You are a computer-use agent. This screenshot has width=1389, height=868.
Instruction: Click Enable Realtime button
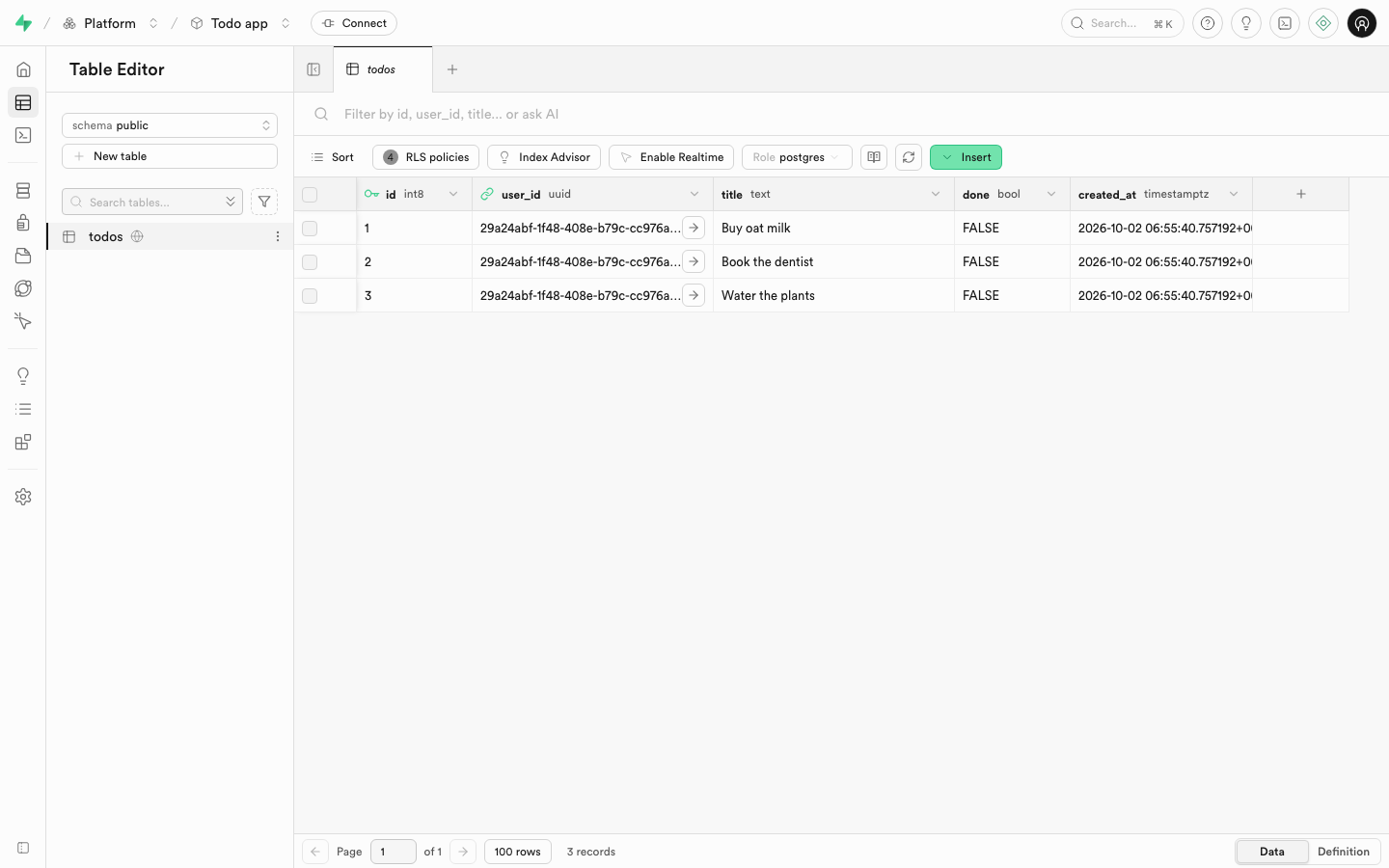point(671,157)
